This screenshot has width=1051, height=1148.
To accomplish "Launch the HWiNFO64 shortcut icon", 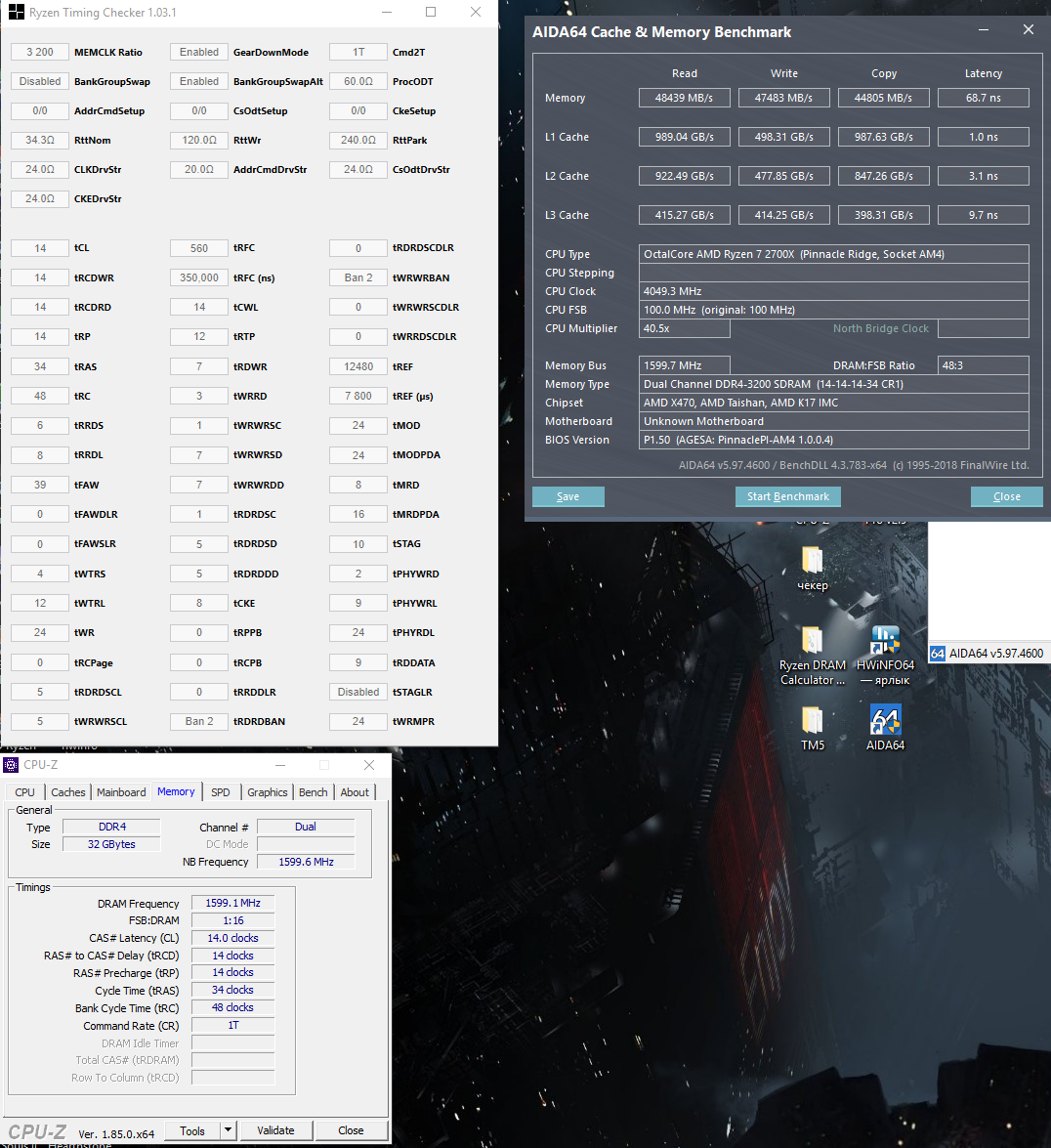I will click(885, 640).
